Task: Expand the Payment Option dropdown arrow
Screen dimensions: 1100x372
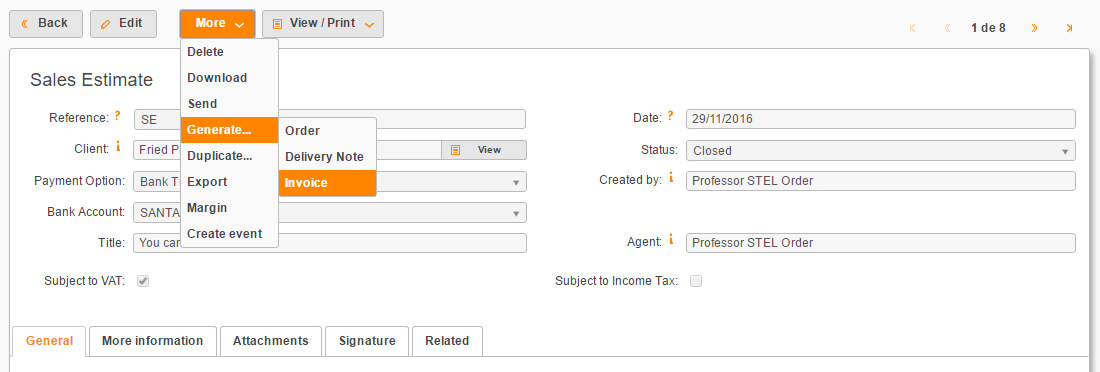Action: click(516, 182)
